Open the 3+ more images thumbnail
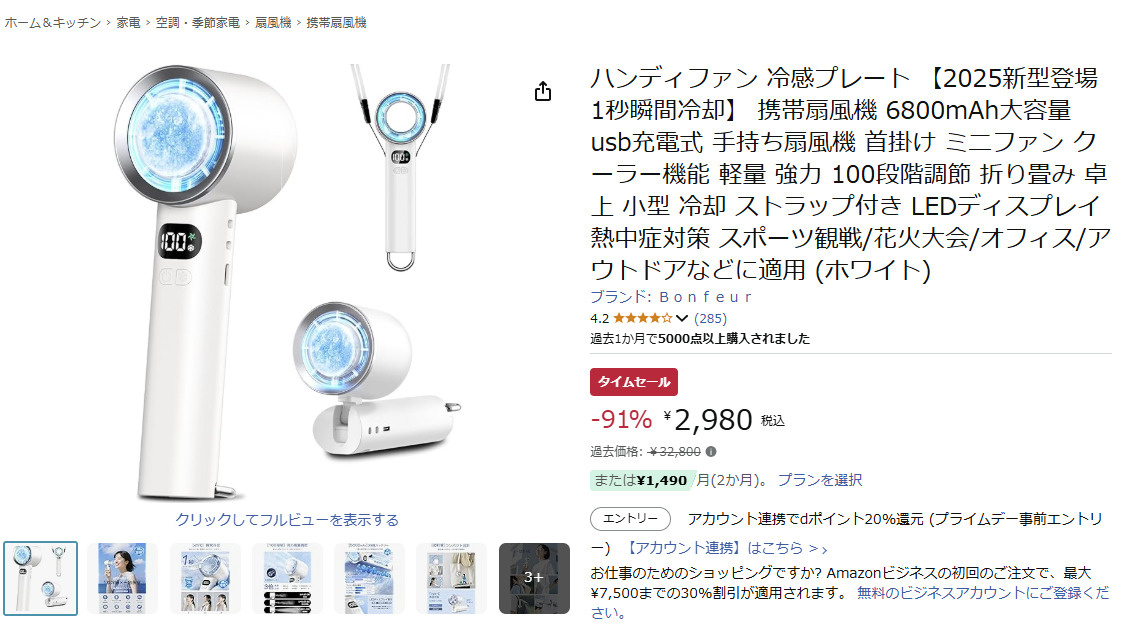 (534, 578)
